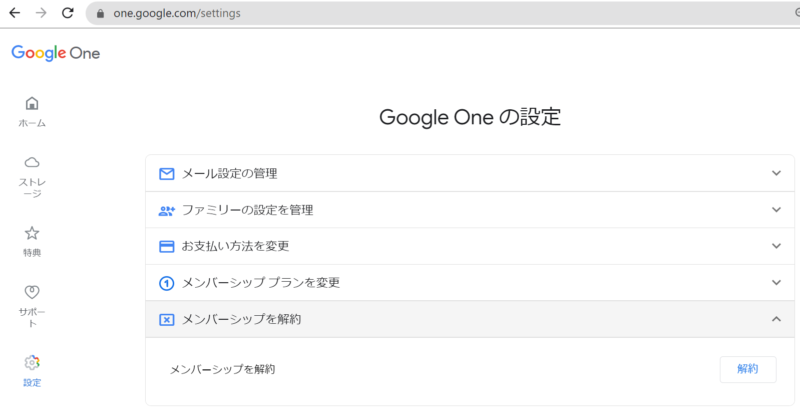Click the 解約 cancel button
The height and width of the screenshot is (410, 800).
(x=748, y=369)
